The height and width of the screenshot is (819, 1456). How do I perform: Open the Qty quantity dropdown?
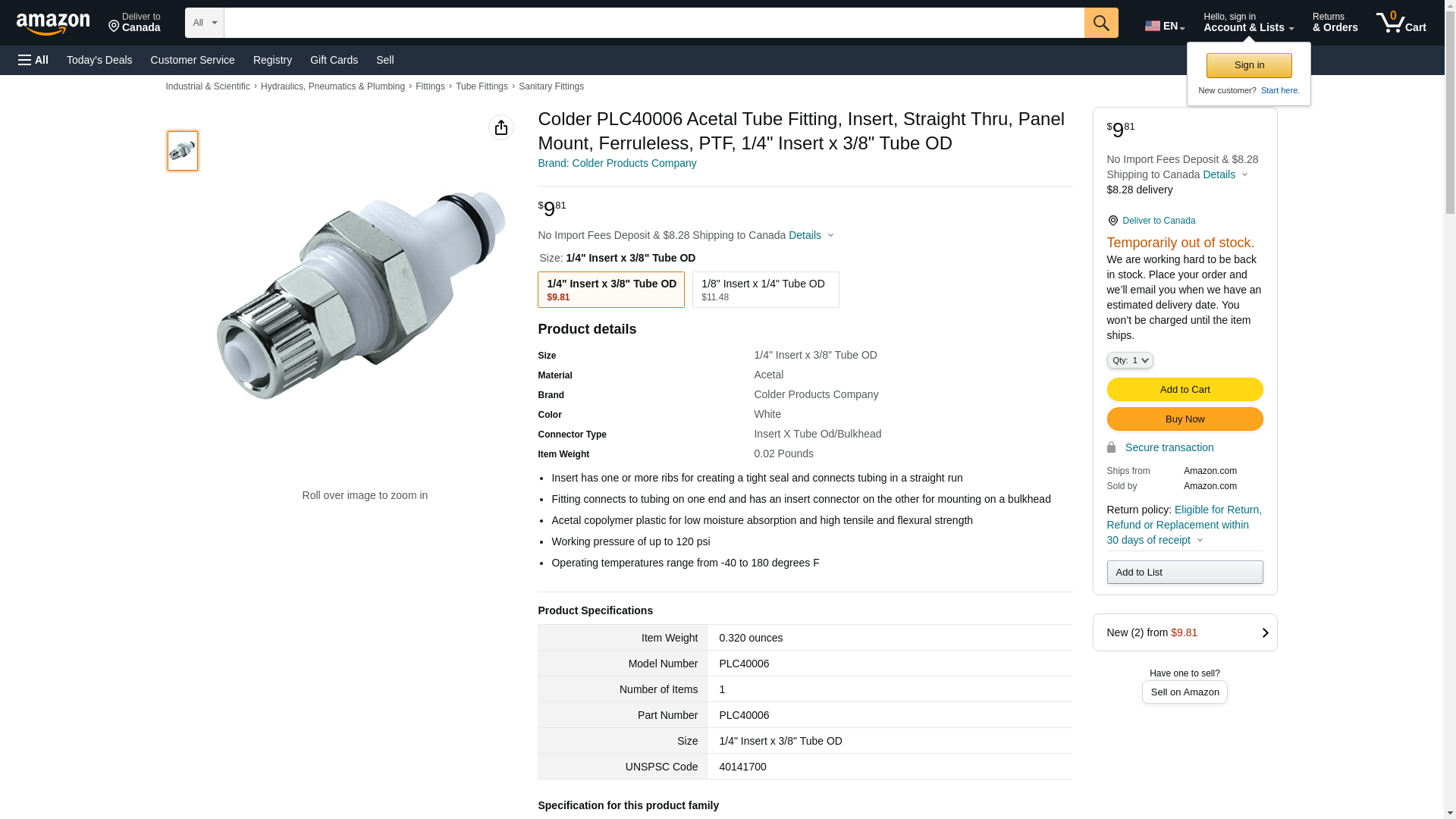(1130, 361)
